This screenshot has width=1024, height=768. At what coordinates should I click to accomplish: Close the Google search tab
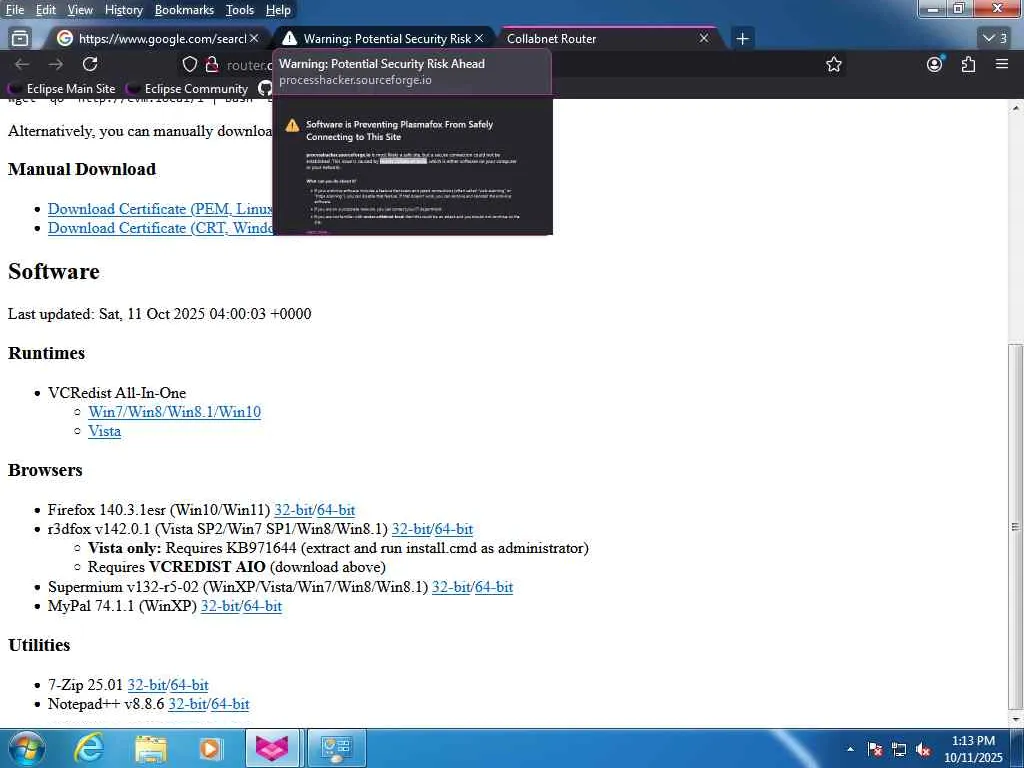click(x=254, y=39)
